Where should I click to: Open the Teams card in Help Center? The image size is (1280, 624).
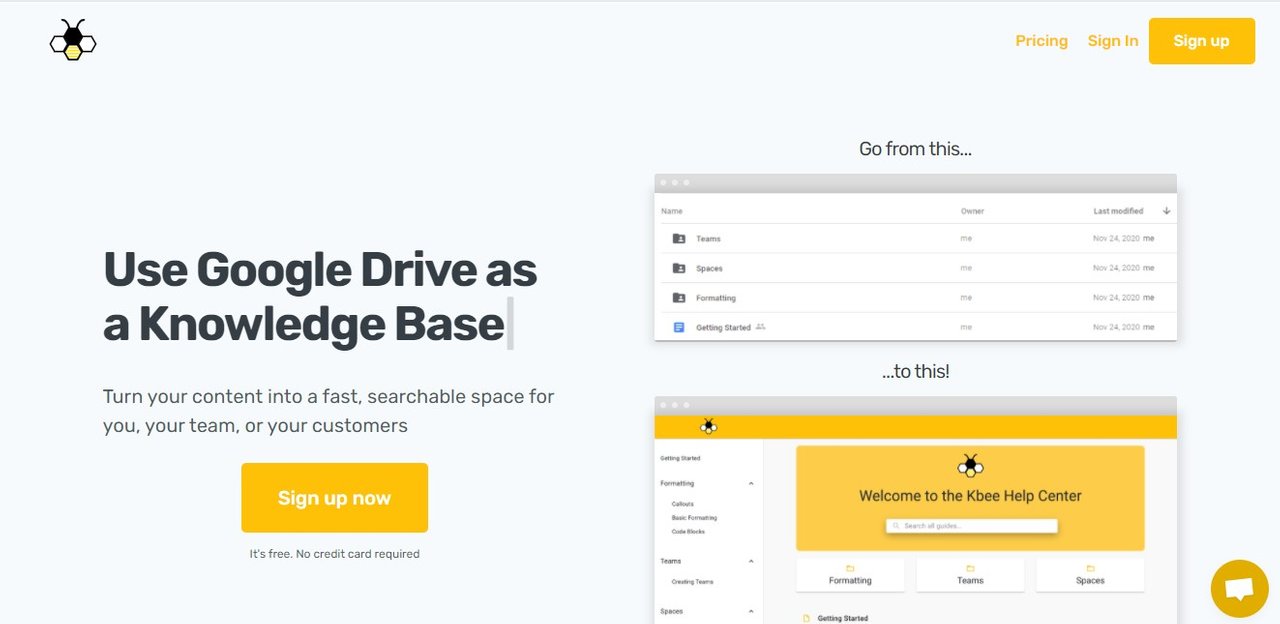tap(970, 574)
